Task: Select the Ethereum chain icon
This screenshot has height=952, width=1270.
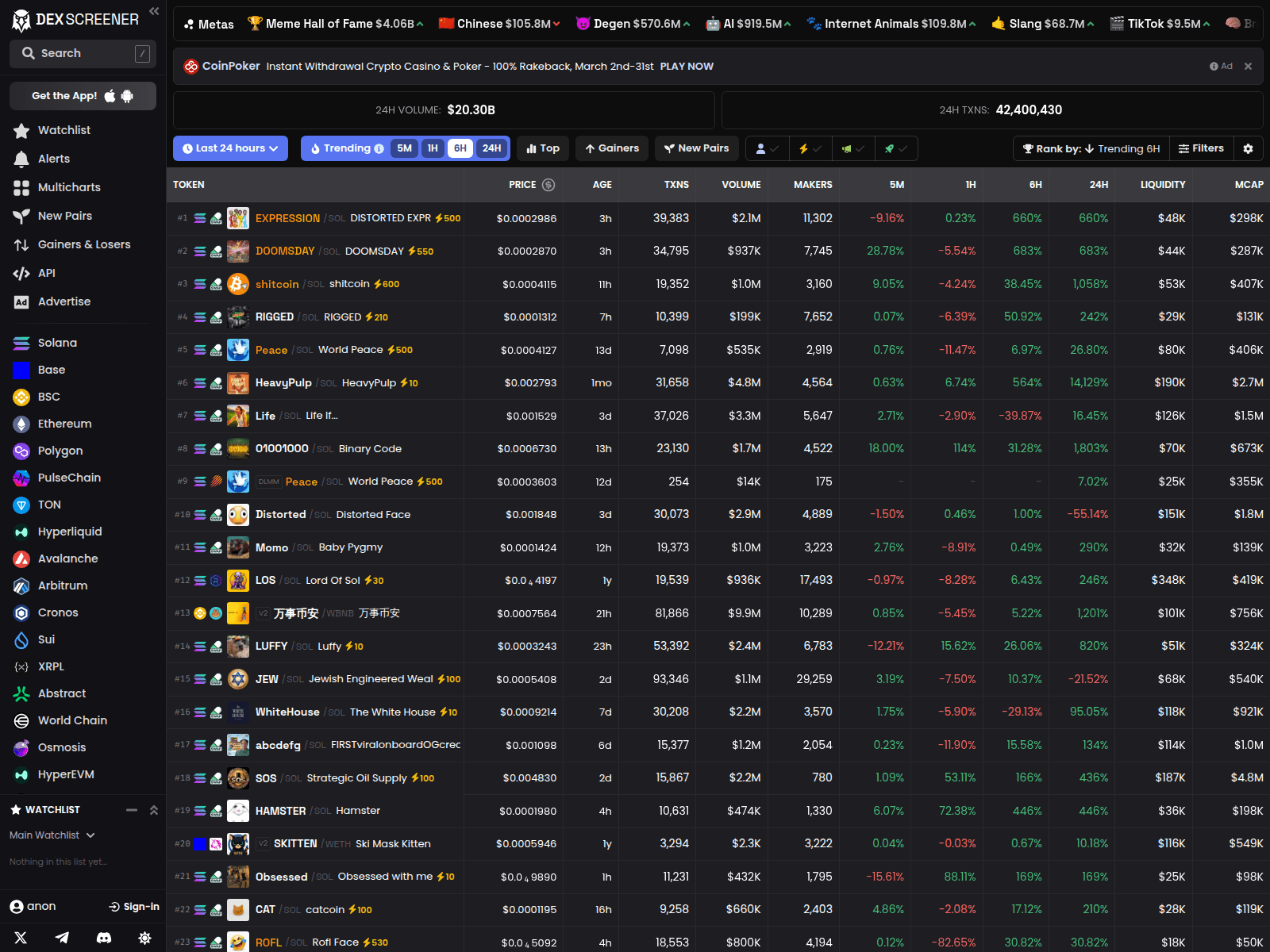Action: pos(21,424)
